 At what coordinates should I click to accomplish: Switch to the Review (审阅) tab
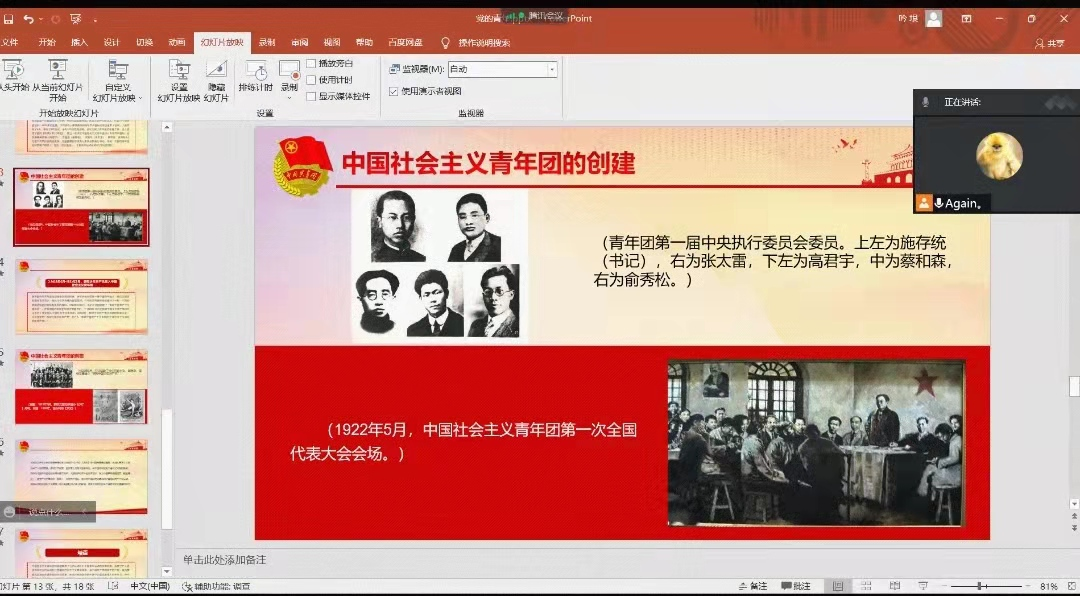300,43
